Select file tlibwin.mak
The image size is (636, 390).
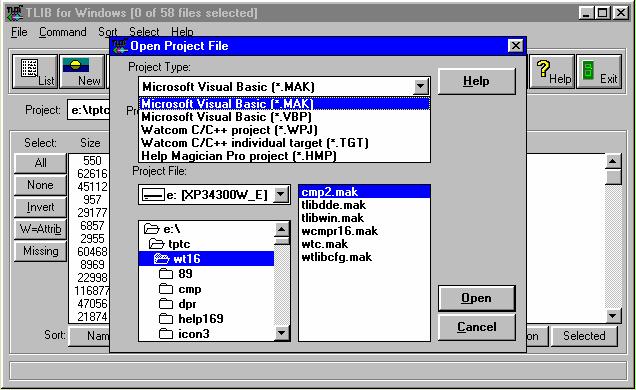pyautogui.click(x=364, y=218)
